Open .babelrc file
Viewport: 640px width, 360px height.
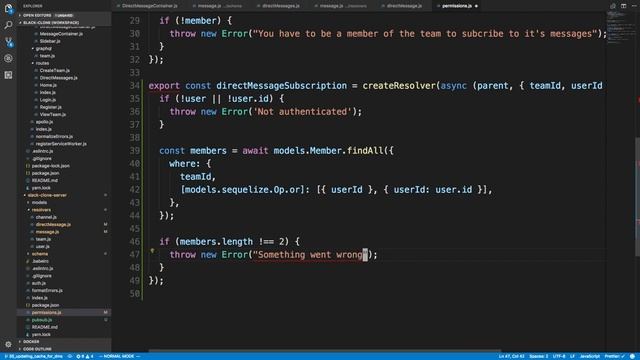(x=40, y=261)
